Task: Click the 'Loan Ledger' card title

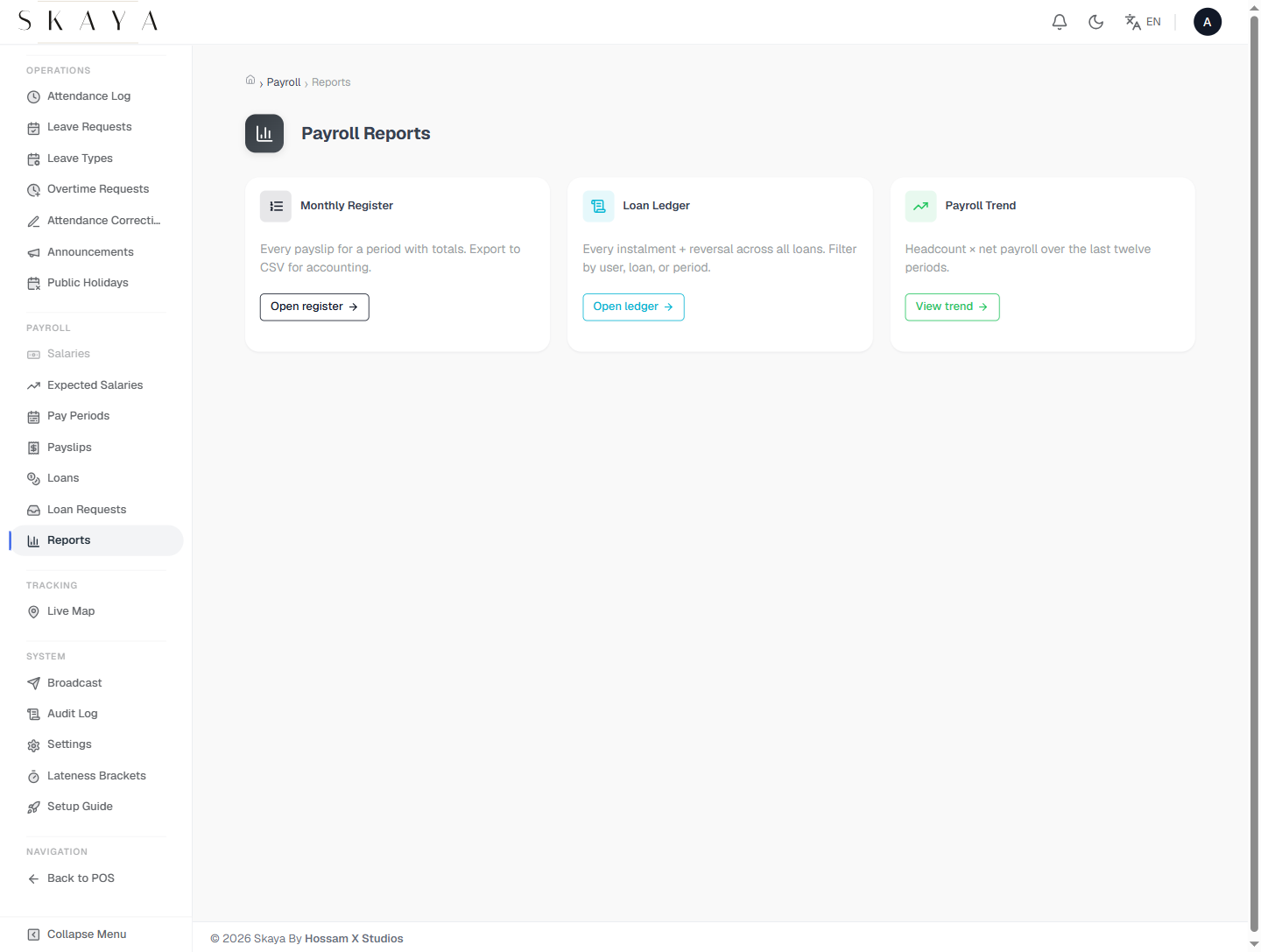Action: click(656, 206)
